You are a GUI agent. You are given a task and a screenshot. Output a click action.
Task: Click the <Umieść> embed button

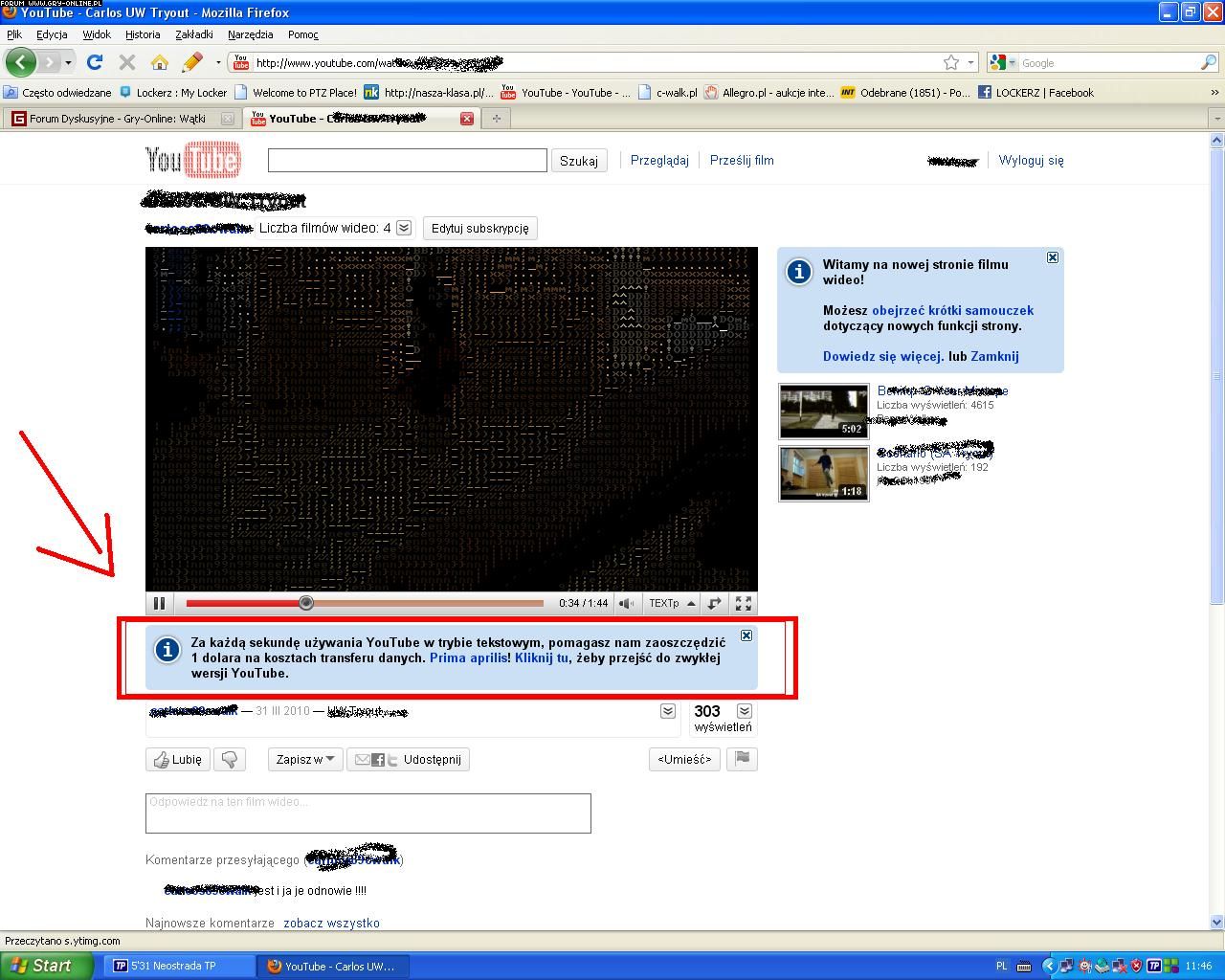coord(684,759)
